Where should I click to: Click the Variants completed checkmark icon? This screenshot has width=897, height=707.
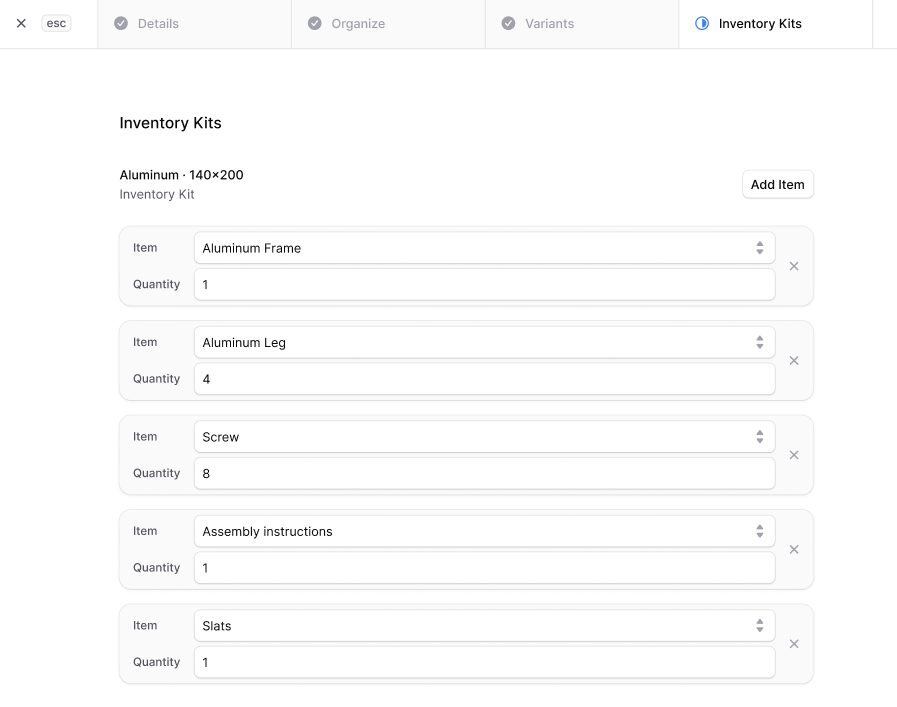pos(509,23)
